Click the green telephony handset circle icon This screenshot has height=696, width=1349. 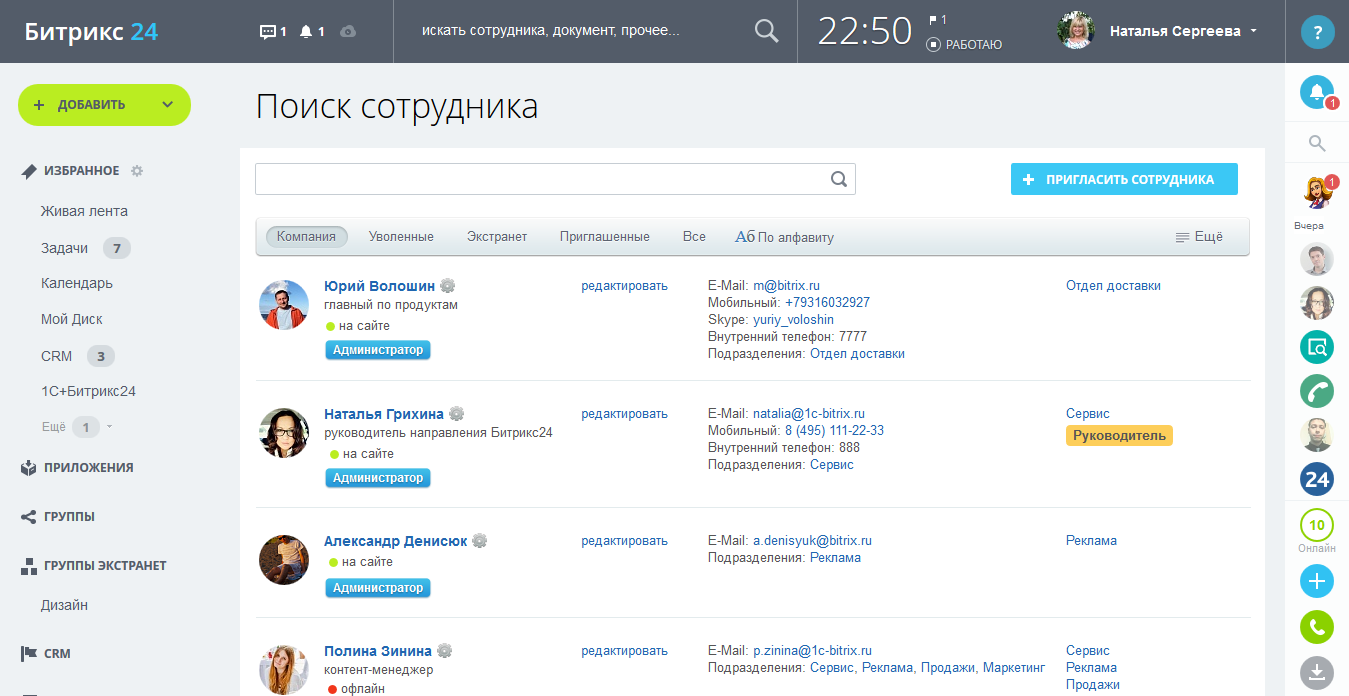point(1317,391)
